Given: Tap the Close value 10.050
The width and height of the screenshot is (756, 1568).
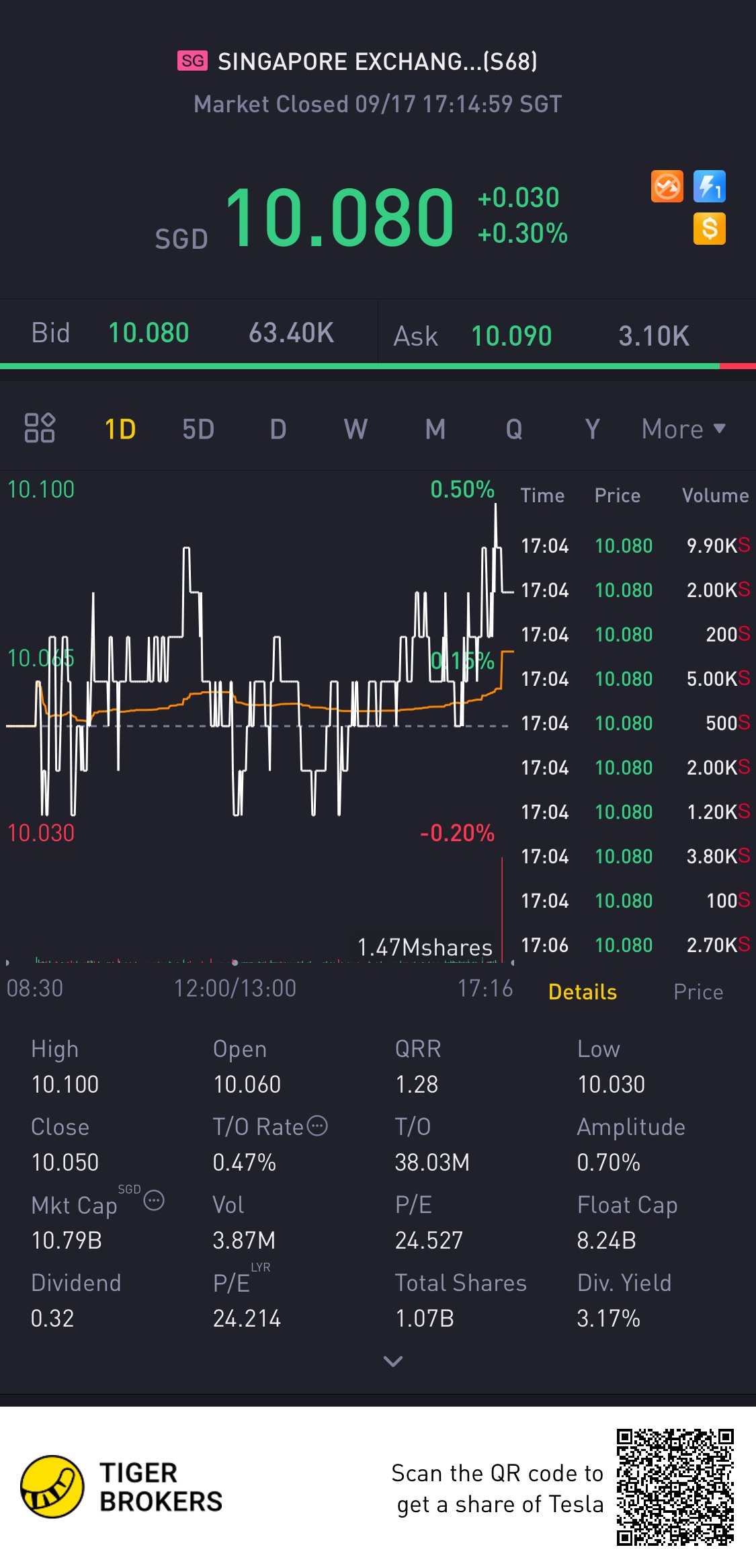Looking at the screenshot, I should pyautogui.click(x=65, y=1163).
